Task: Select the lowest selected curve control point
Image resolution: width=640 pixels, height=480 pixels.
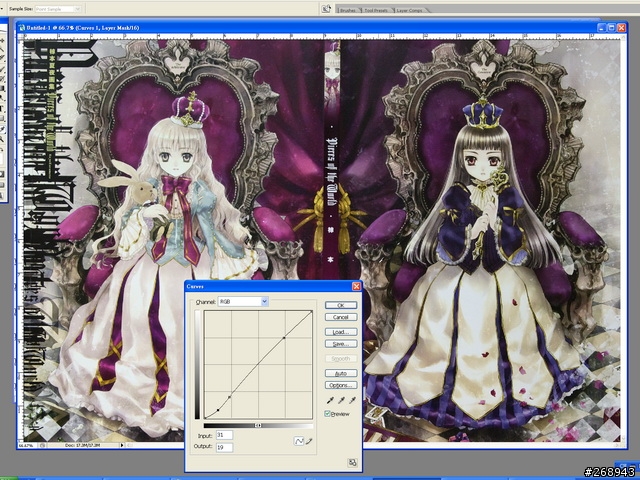Action: coord(218,410)
